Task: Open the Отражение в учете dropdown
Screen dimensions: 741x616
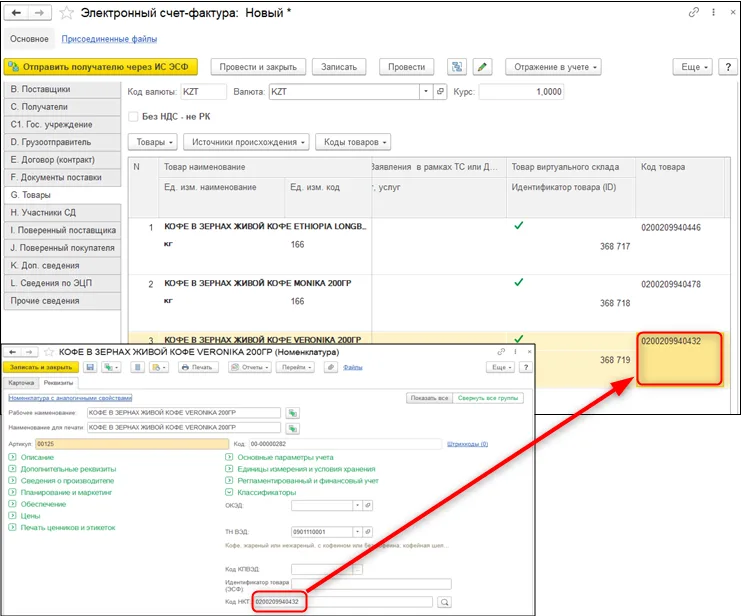Action: pos(553,67)
